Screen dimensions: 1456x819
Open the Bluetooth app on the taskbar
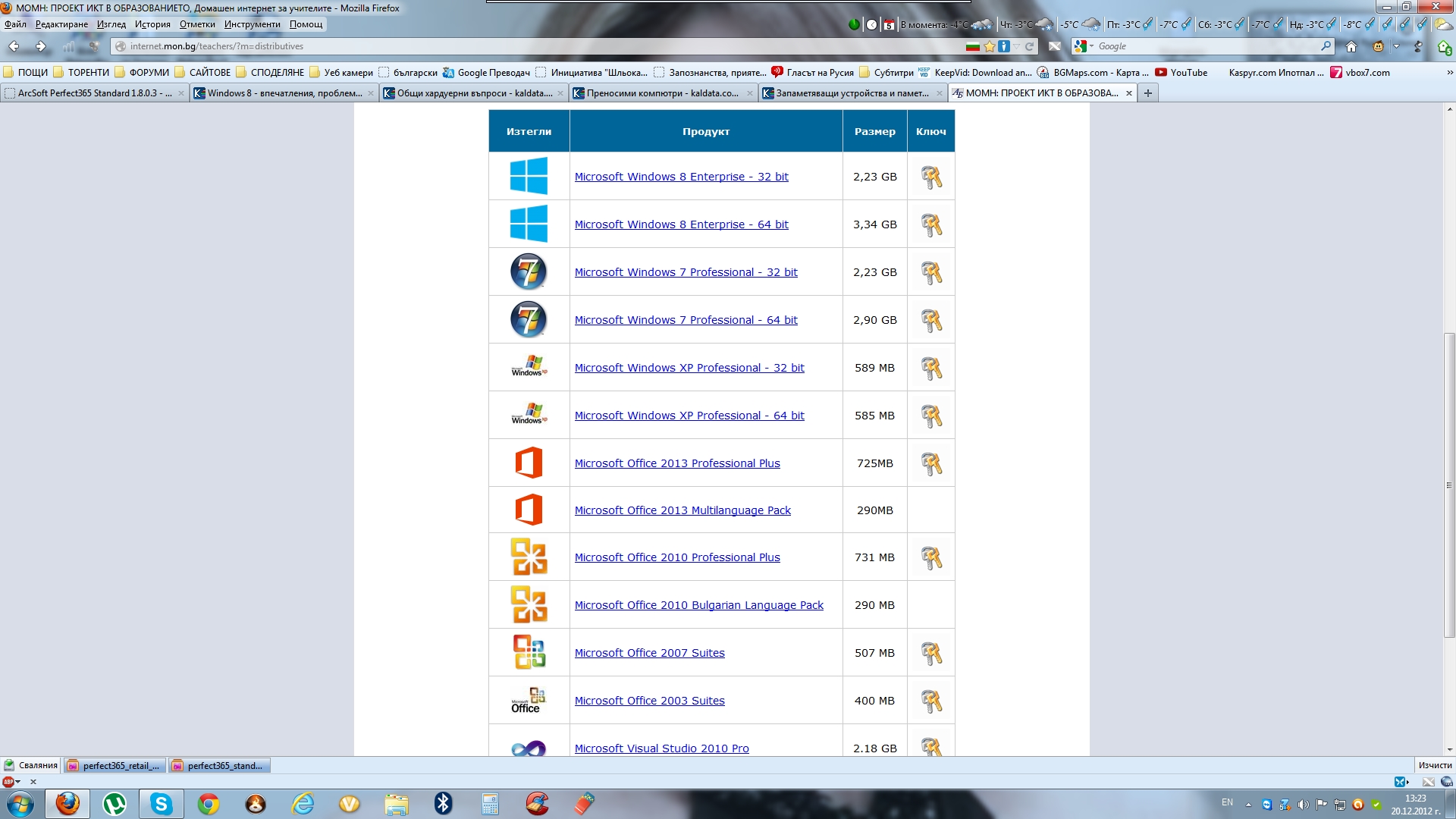pos(444,803)
